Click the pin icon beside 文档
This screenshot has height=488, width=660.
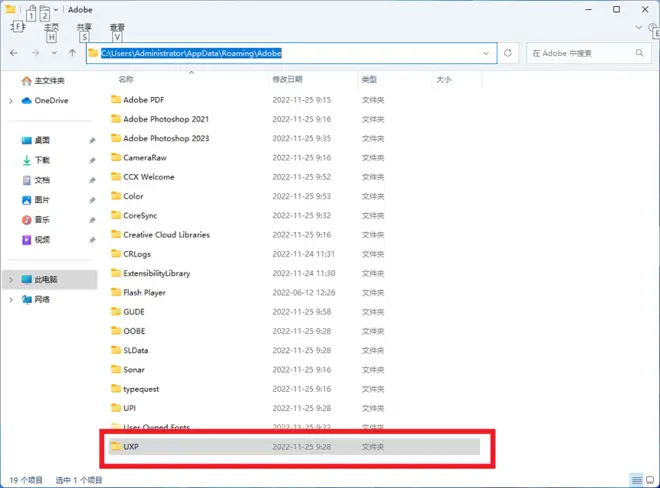pyautogui.click(x=92, y=180)
